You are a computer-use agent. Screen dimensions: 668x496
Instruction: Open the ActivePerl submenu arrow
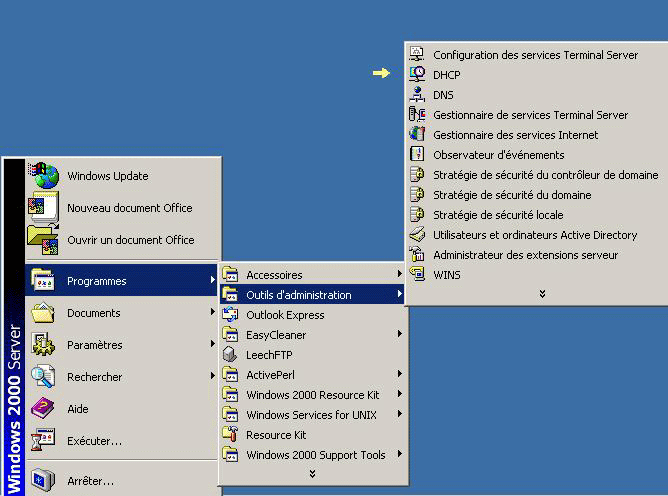(400, 374)
